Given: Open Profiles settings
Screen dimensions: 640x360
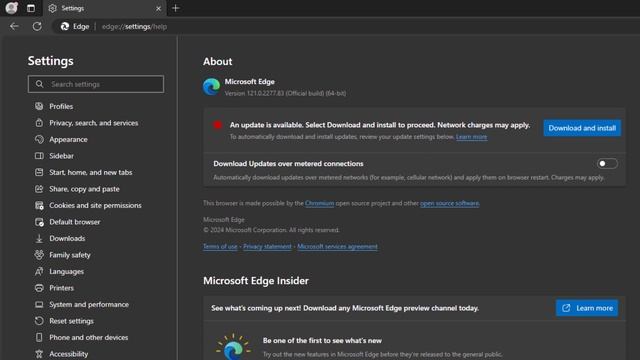Looking at the screenshot, I should coord(61,106).
